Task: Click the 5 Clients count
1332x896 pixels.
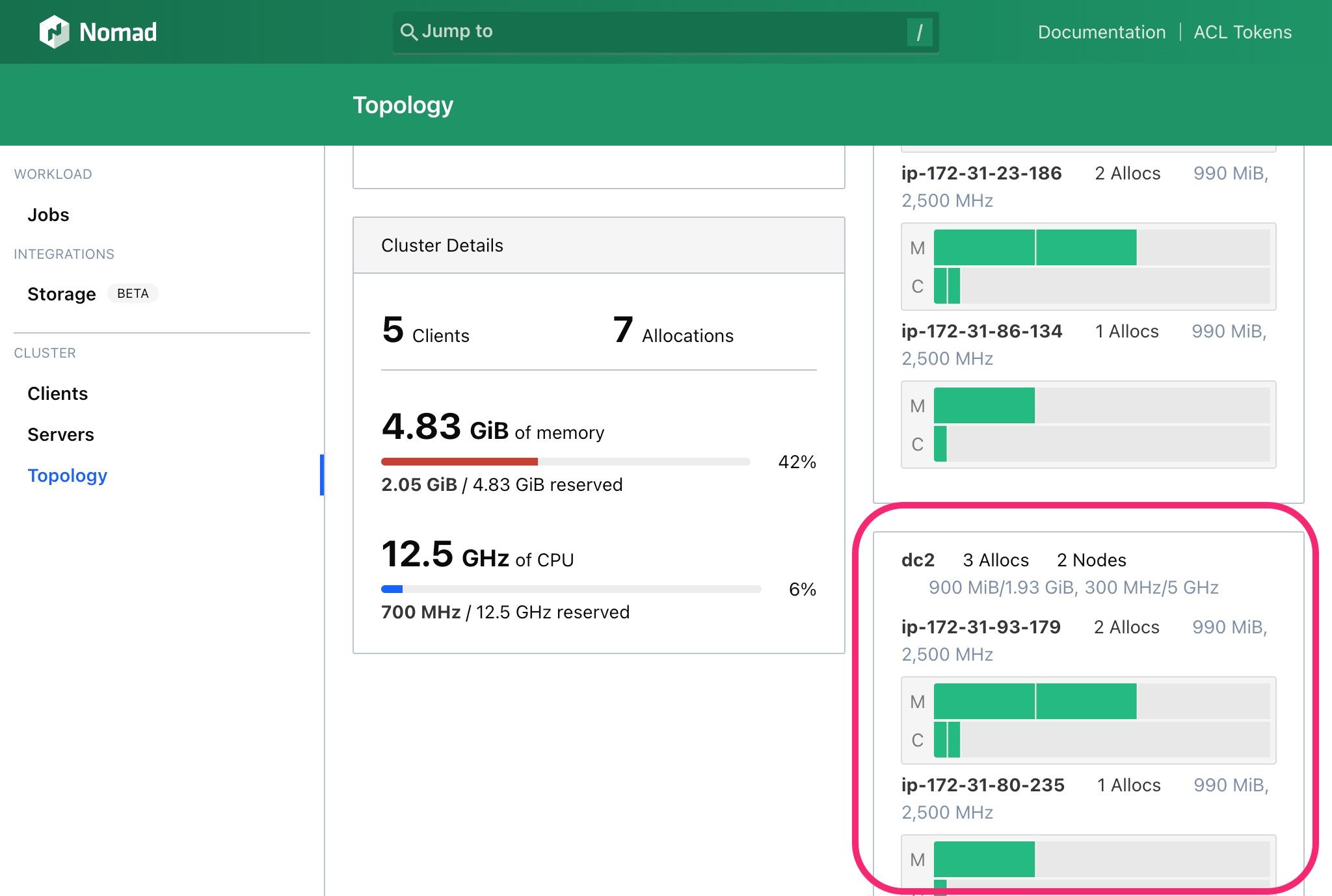Action: tap(425, 330)
